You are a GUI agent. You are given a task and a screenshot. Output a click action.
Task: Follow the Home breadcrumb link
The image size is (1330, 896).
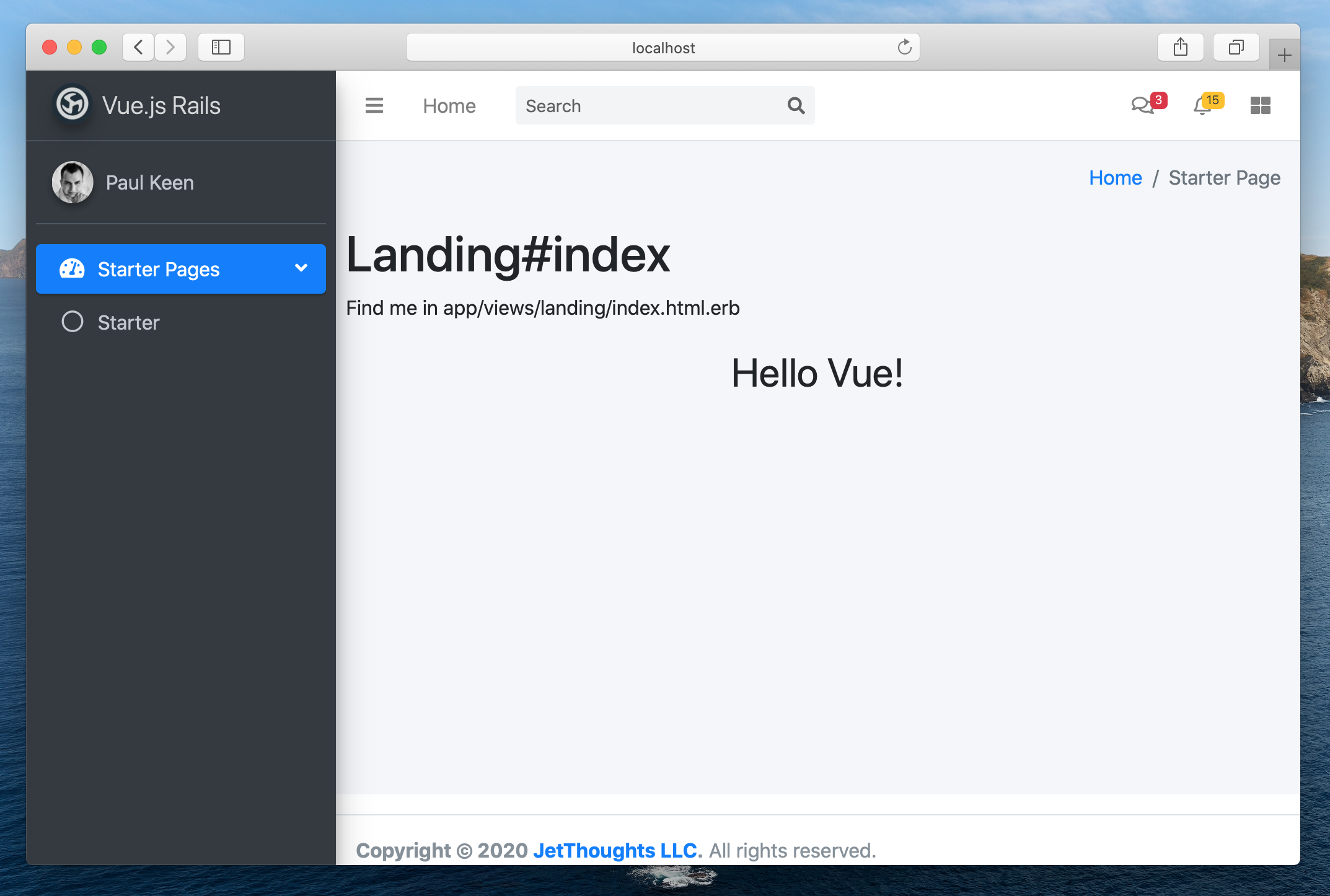pyautogui.click(x=1116, y=178)
